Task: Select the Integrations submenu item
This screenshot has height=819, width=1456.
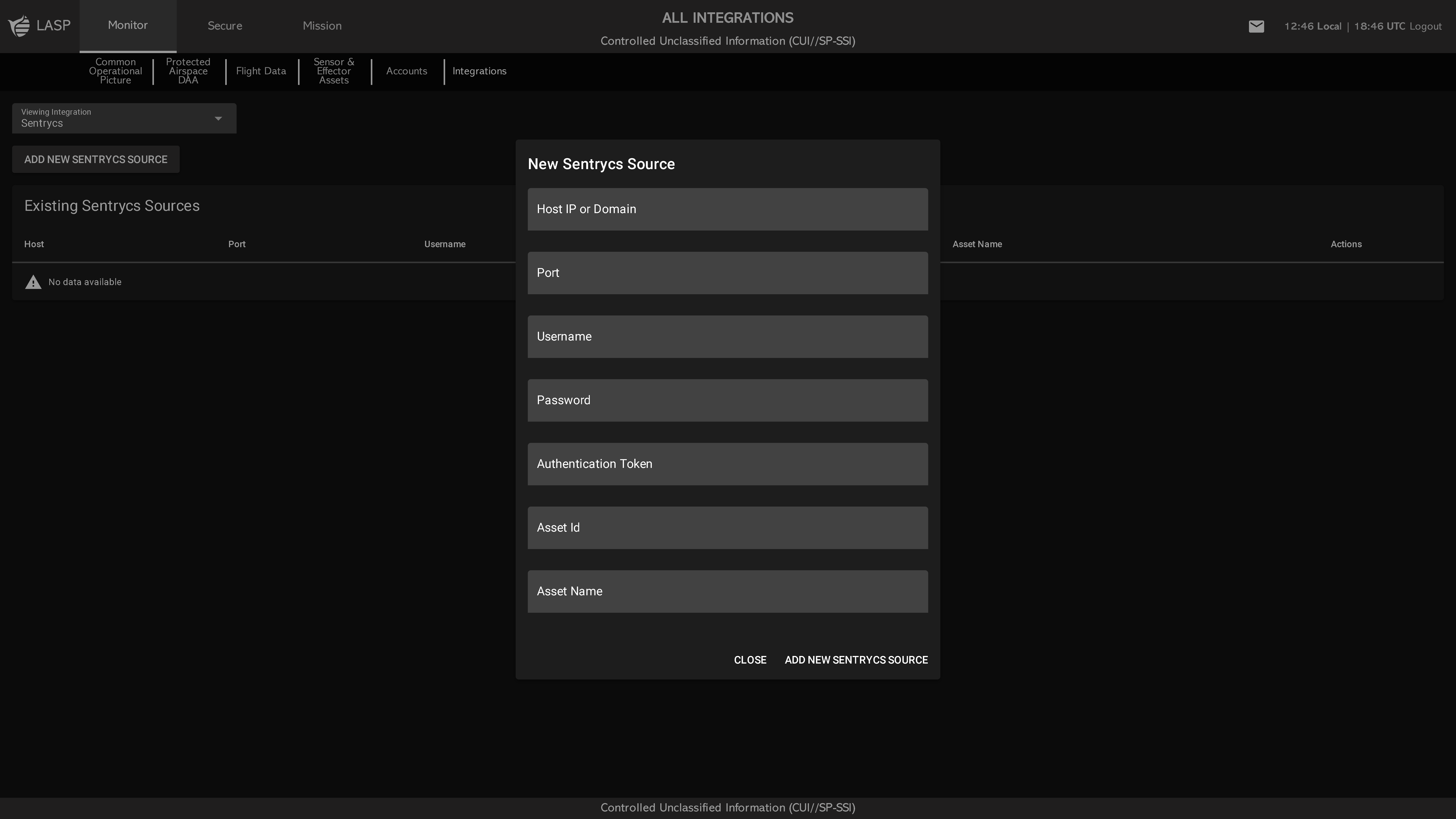Action: [479, 71]
